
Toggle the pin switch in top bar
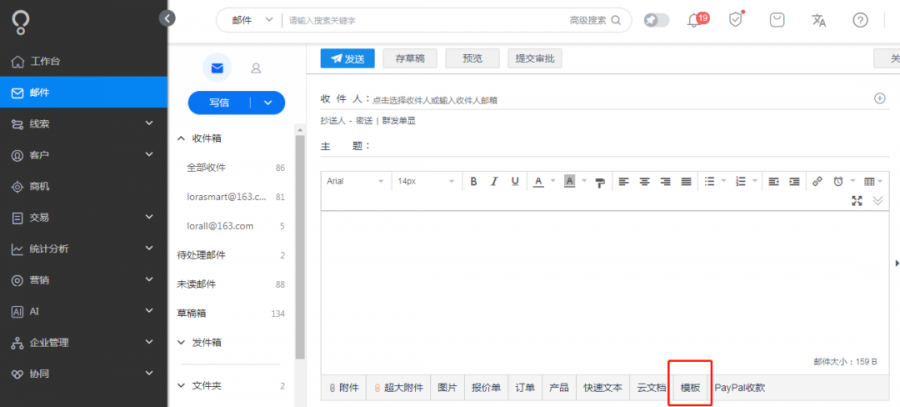tap(656, 20)
